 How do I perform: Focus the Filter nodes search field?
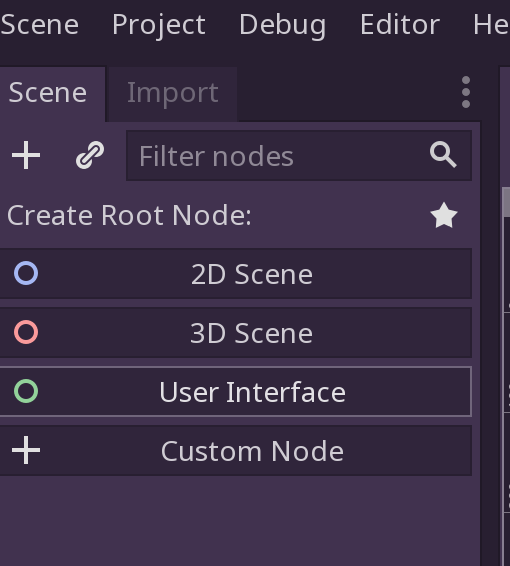[299, 156]
